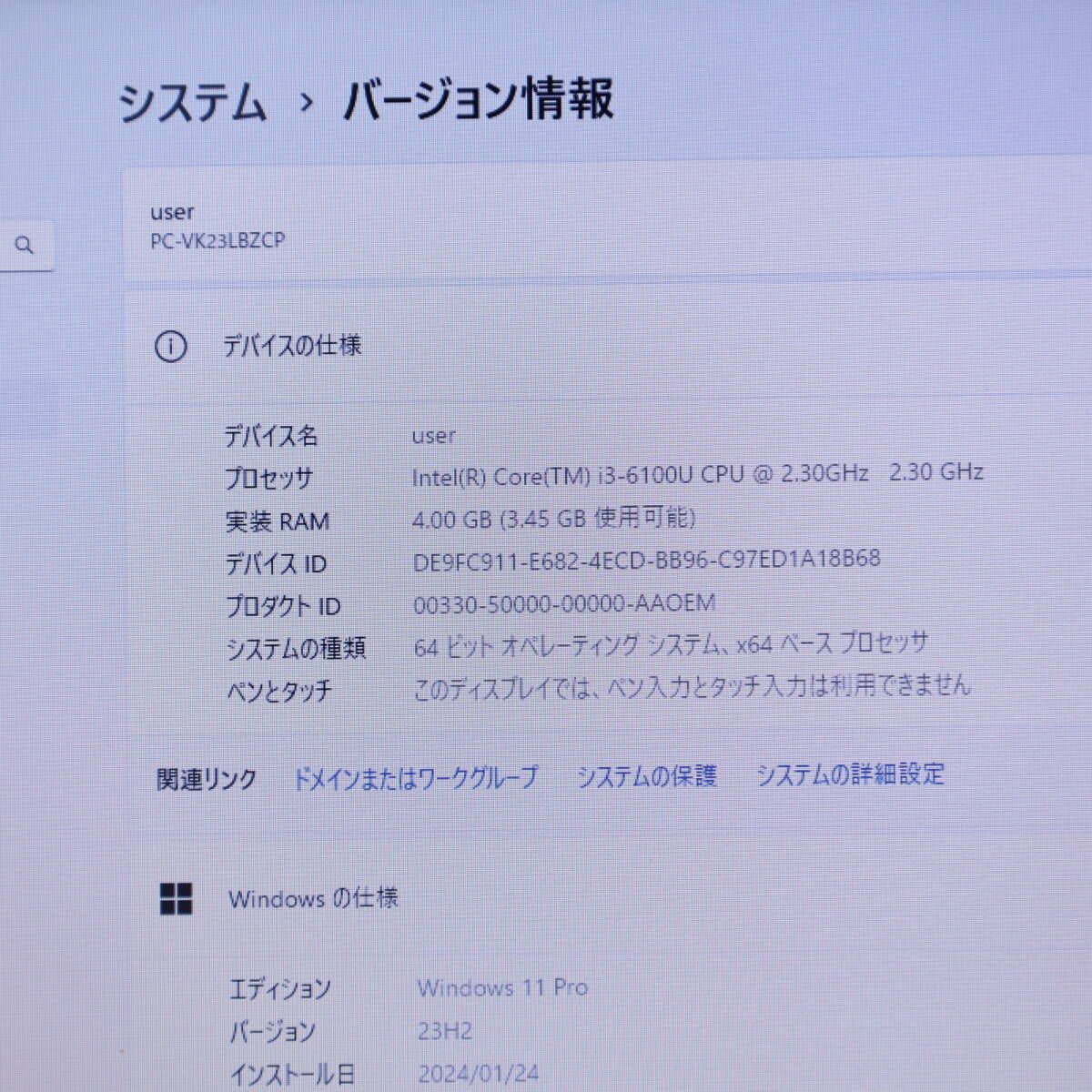Click the バージョン label under Windows の仕様
The image size is (1092, 1092).
tap(273, 1032)
